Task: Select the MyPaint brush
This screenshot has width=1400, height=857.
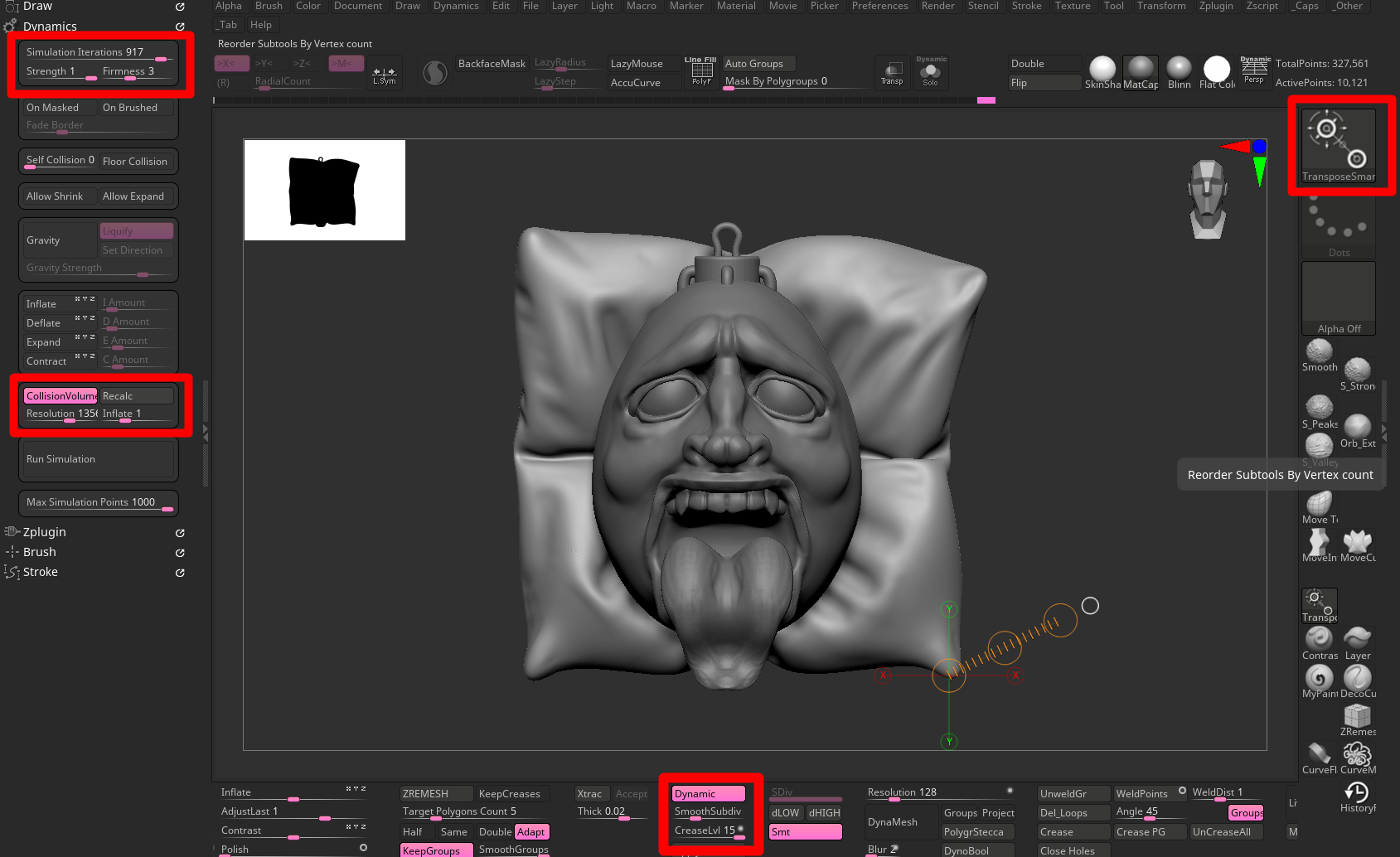Action: point(1320,681)
